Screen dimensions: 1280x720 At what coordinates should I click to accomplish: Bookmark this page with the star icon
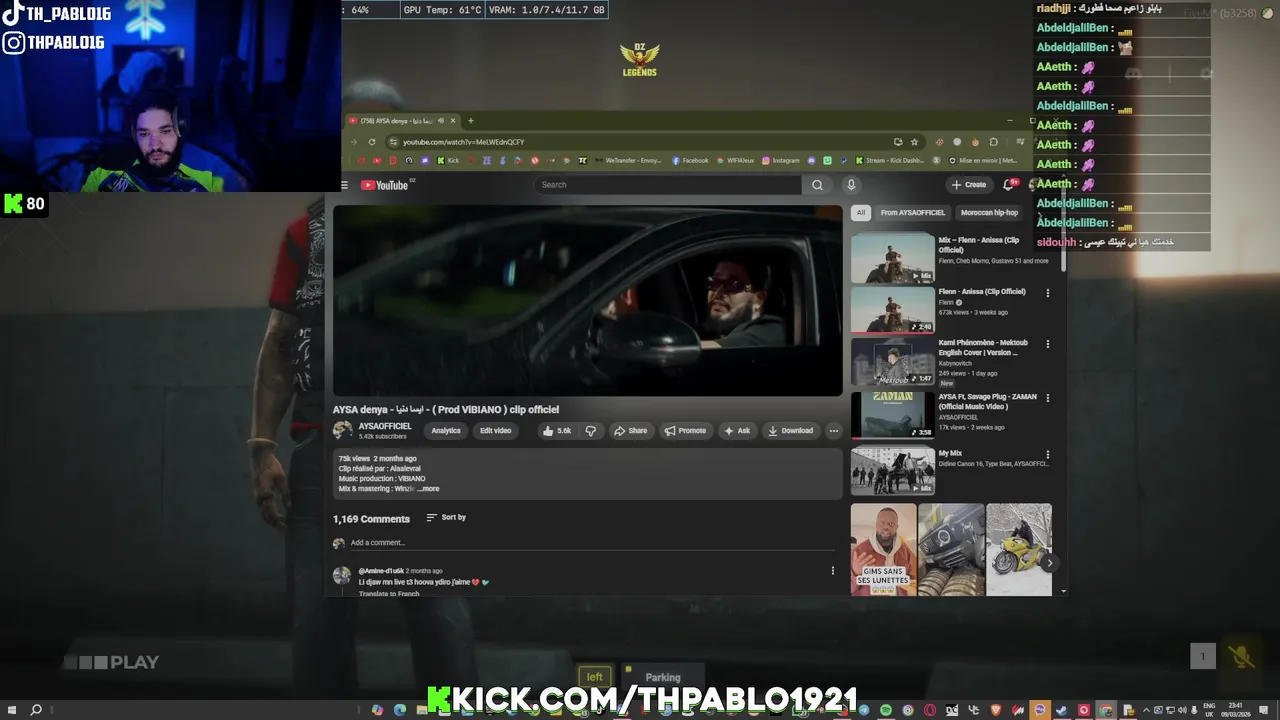click(914, 142)
